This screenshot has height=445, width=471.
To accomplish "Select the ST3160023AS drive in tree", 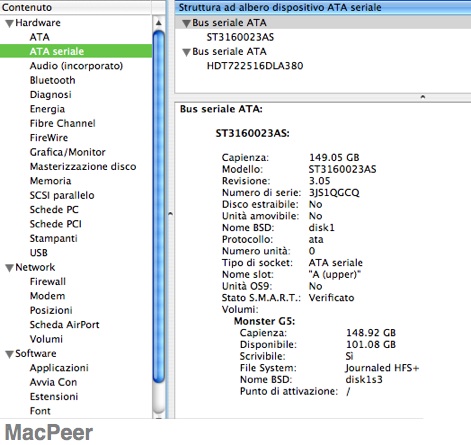I will point(240,37).
